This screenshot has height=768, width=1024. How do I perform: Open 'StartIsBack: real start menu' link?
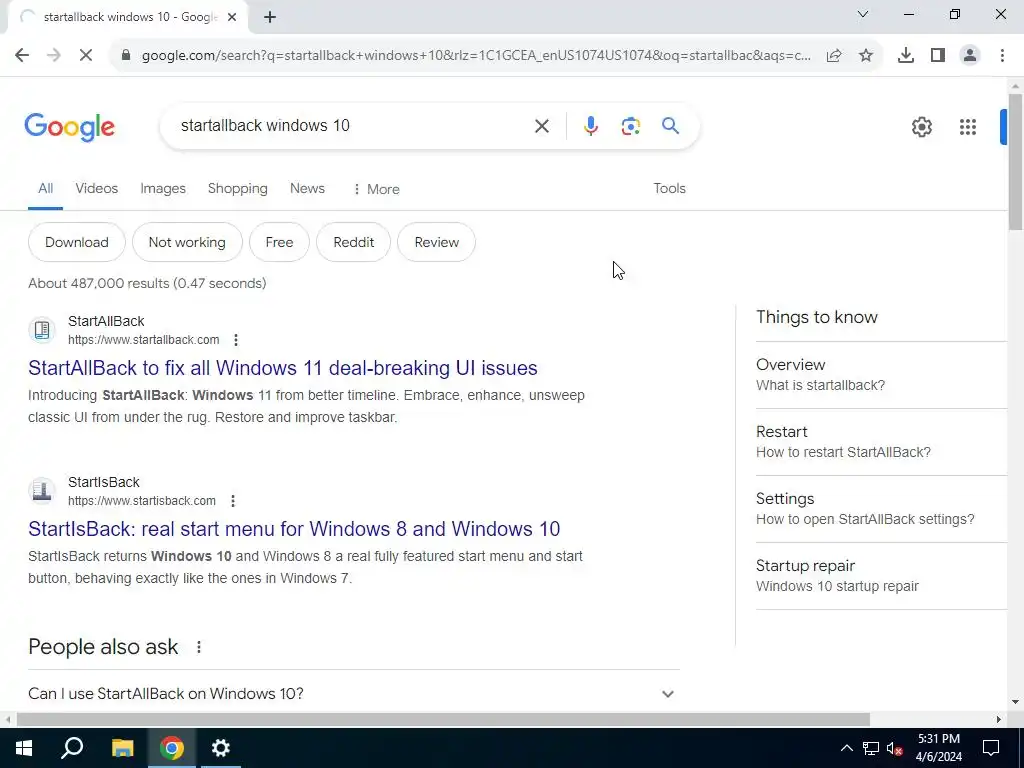tap(294, 528)
